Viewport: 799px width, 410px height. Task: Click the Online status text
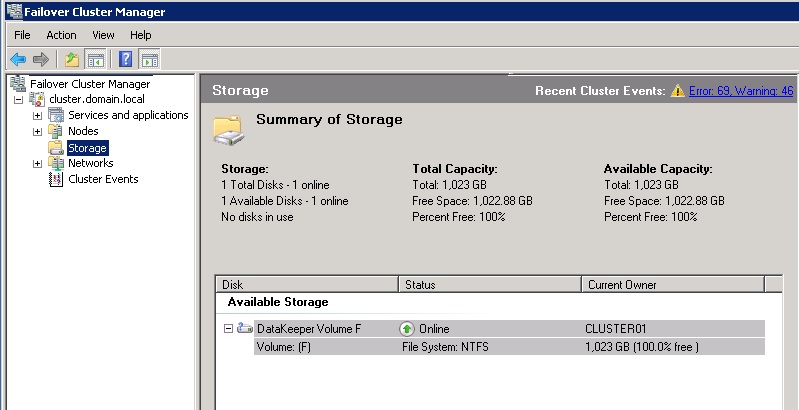[x=434, y=329]
